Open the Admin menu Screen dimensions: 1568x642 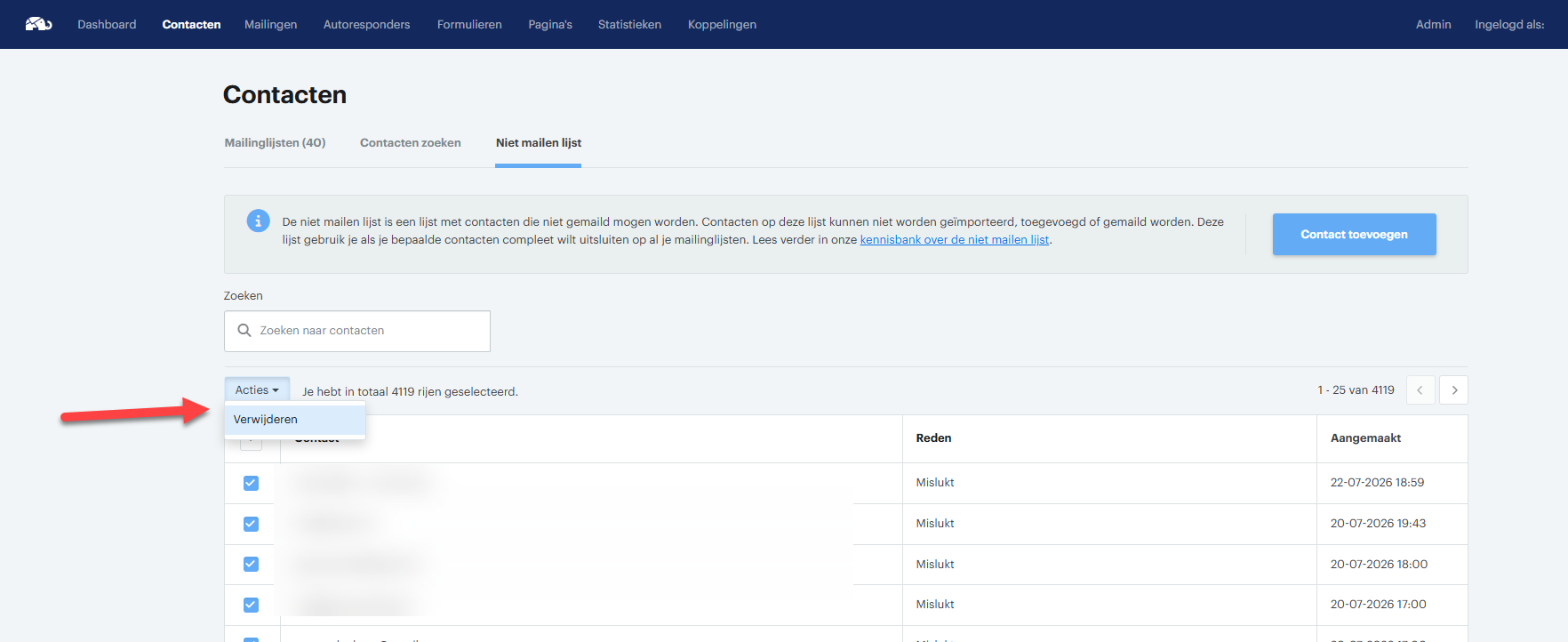pyautogui.click(x=1433, y=24)
